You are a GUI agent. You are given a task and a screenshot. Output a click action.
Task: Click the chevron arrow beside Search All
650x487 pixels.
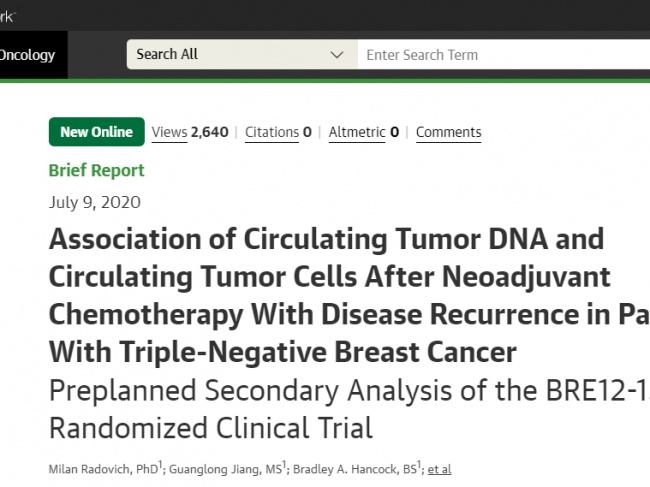tap(337, 55)
